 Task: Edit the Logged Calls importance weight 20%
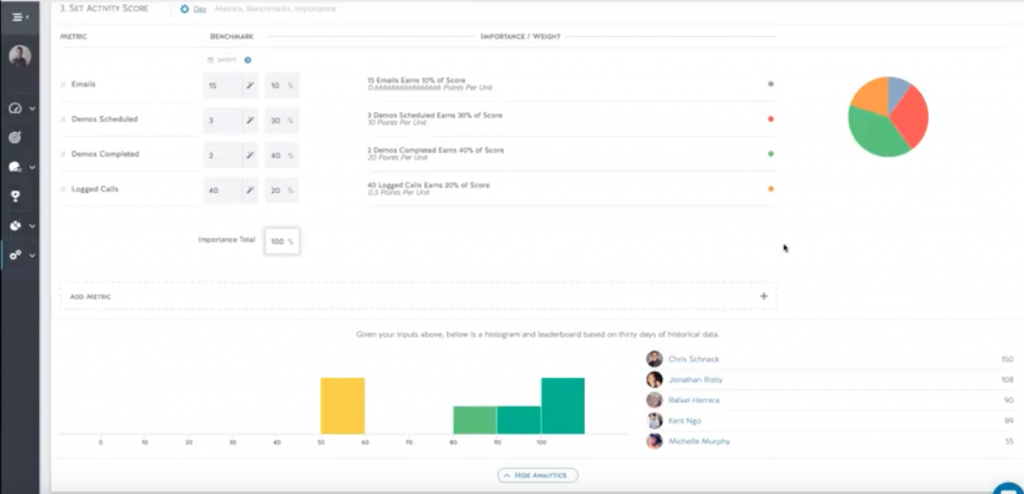pos(282,191)
